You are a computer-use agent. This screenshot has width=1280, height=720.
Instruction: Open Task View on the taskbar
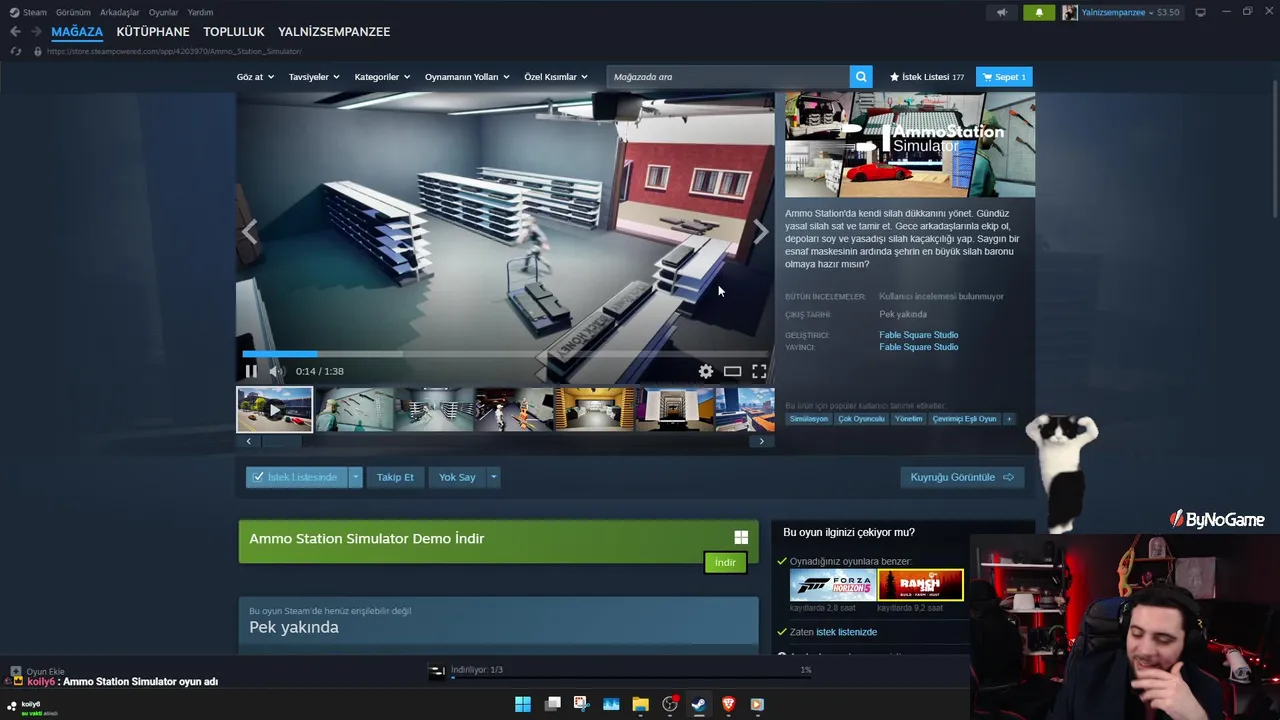(x=552, y=704)
